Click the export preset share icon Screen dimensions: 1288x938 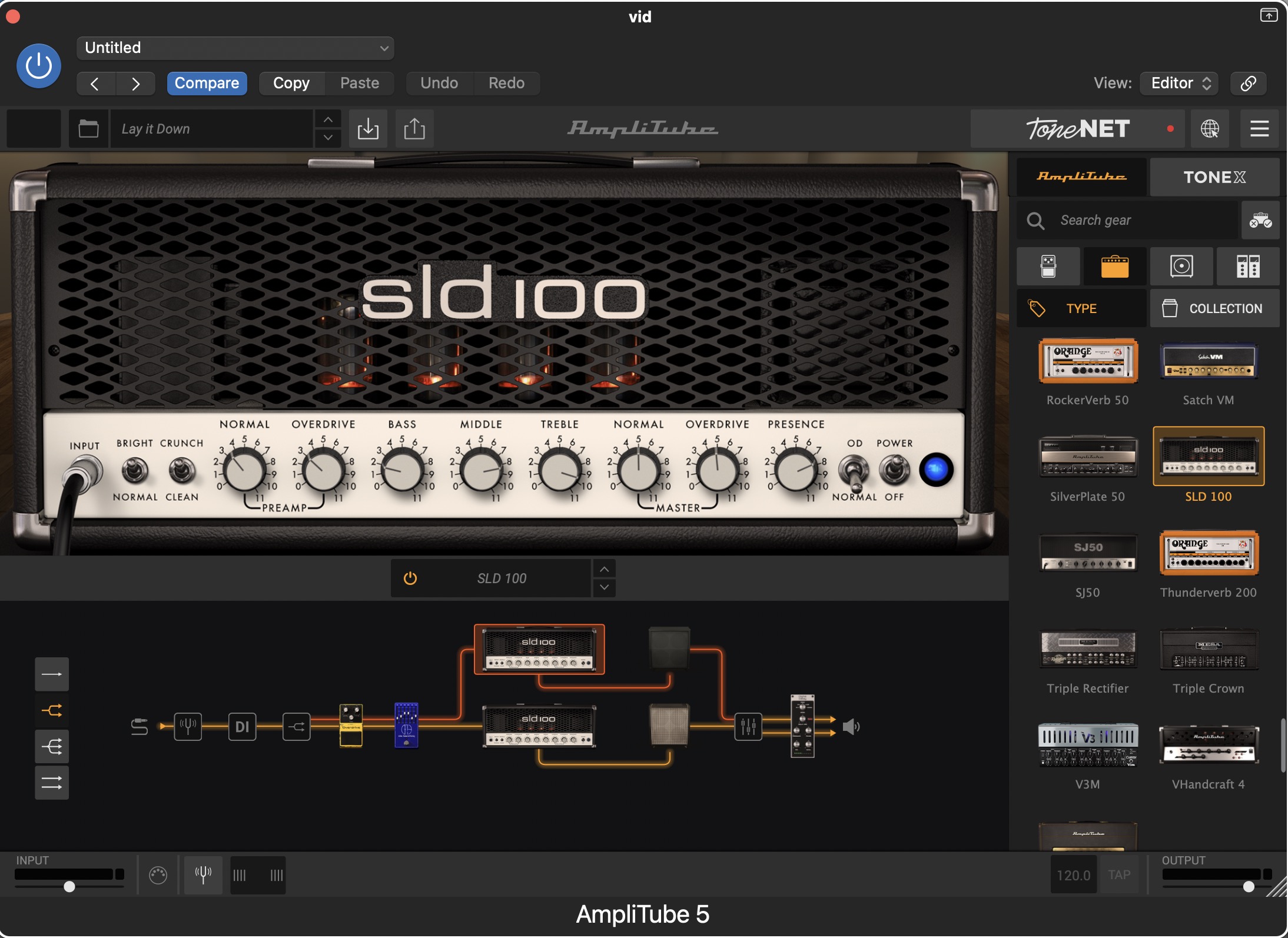(414, 128)
